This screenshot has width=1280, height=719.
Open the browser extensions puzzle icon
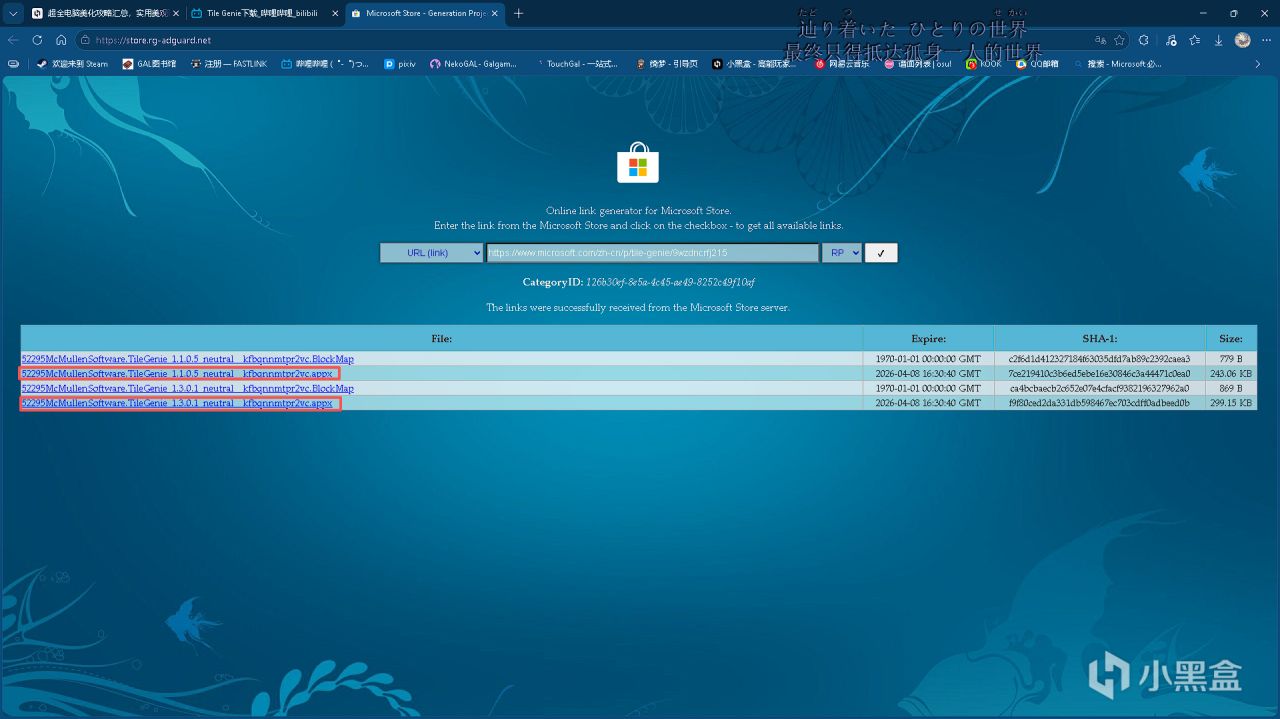[x=1144, y=40]
